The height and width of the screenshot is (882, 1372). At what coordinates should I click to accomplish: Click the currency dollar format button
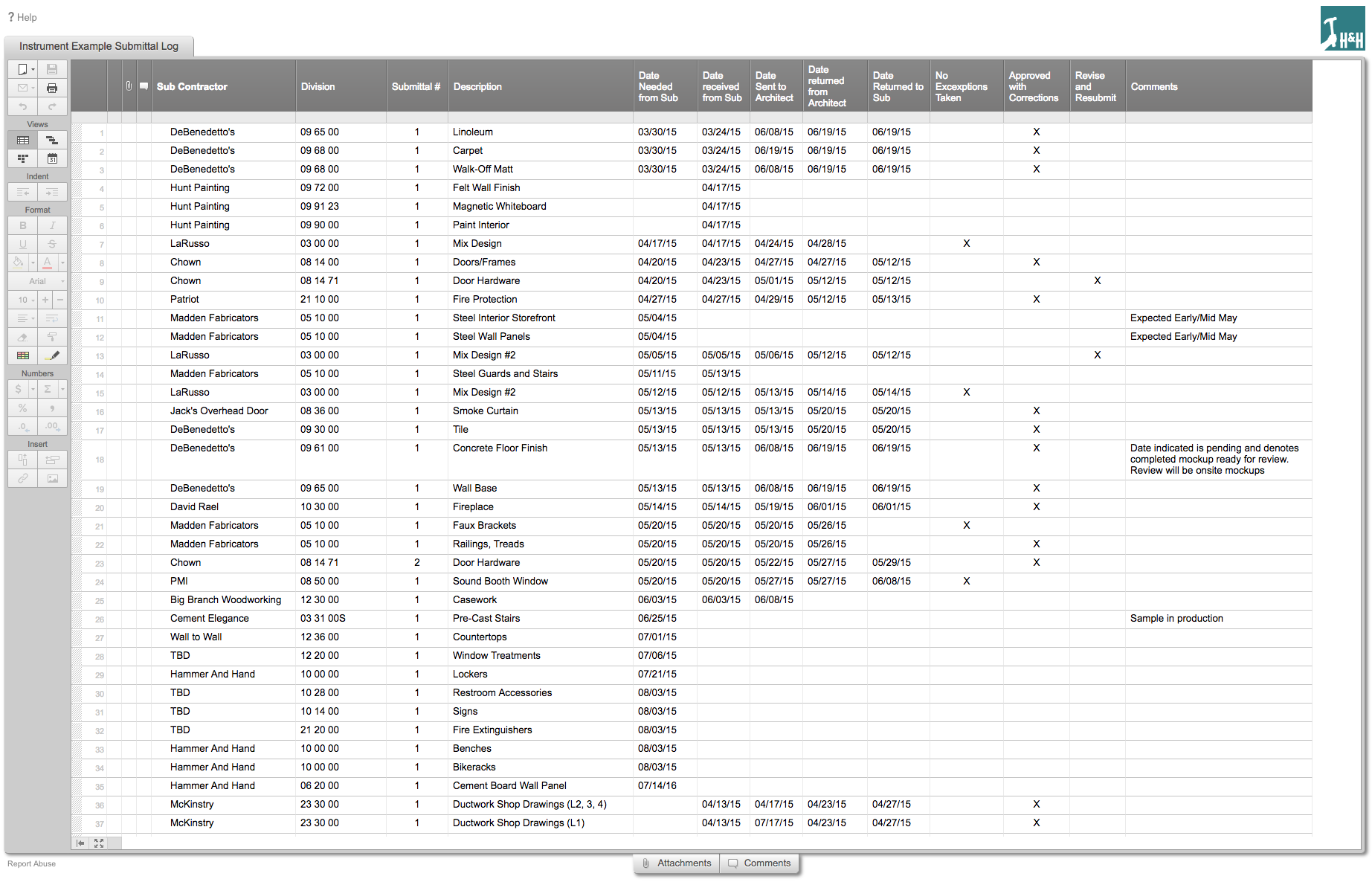19,389
